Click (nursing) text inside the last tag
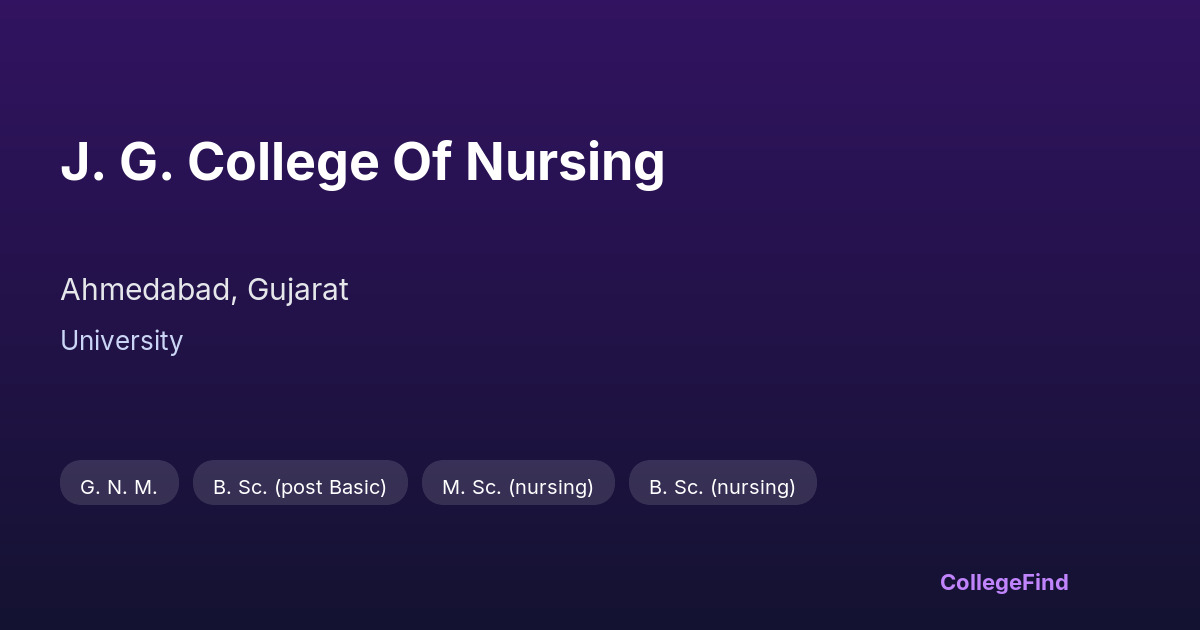The height and width of the screenshot is (630, 1200). pos(753,487)
